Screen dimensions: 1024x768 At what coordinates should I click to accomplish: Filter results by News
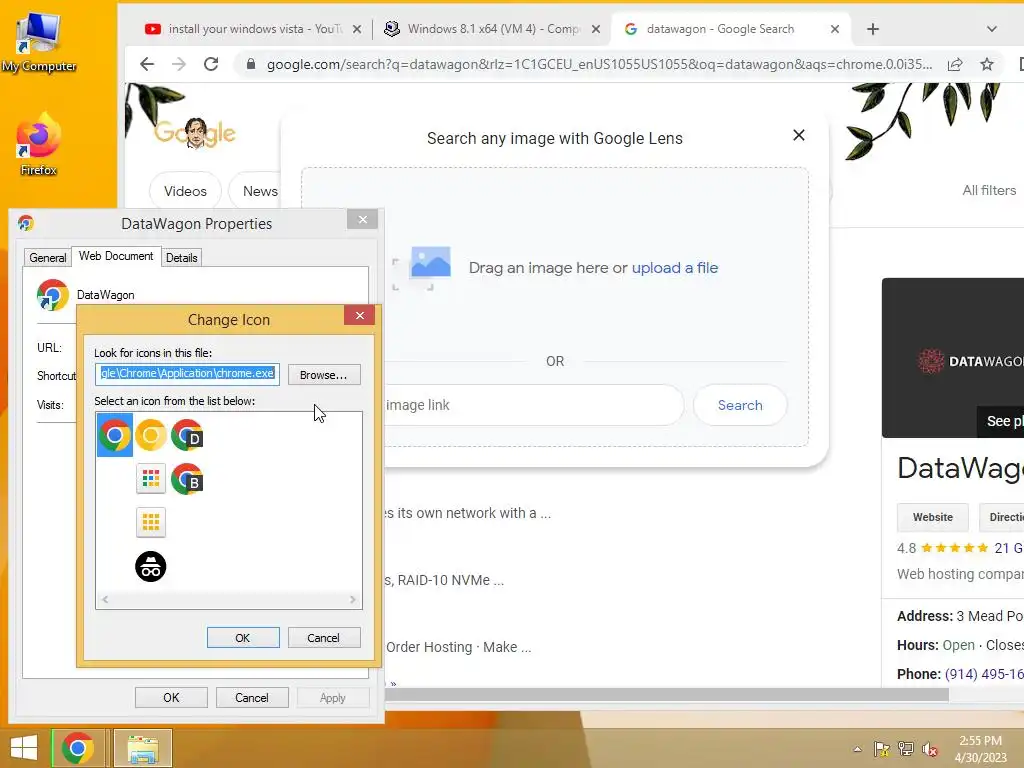260,191
